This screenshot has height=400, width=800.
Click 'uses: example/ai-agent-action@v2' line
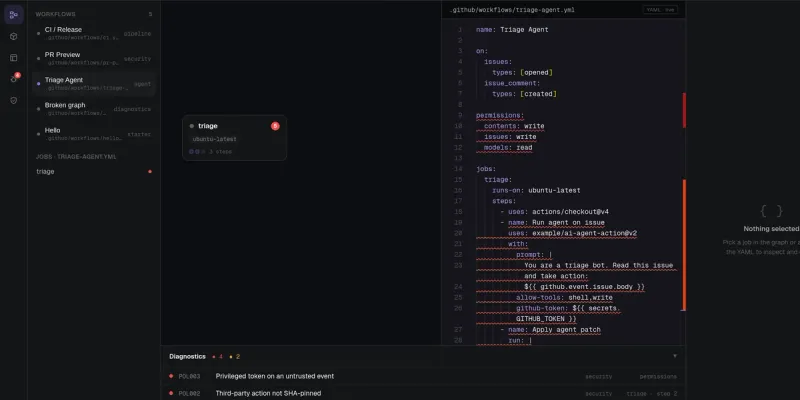(572, 233)
